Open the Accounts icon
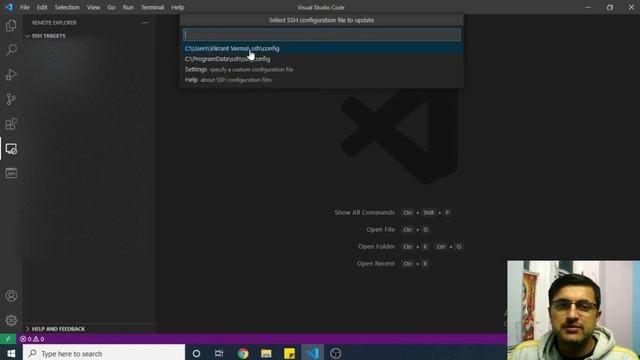Screen dimensions: 640x360 [x=11, y=296]
